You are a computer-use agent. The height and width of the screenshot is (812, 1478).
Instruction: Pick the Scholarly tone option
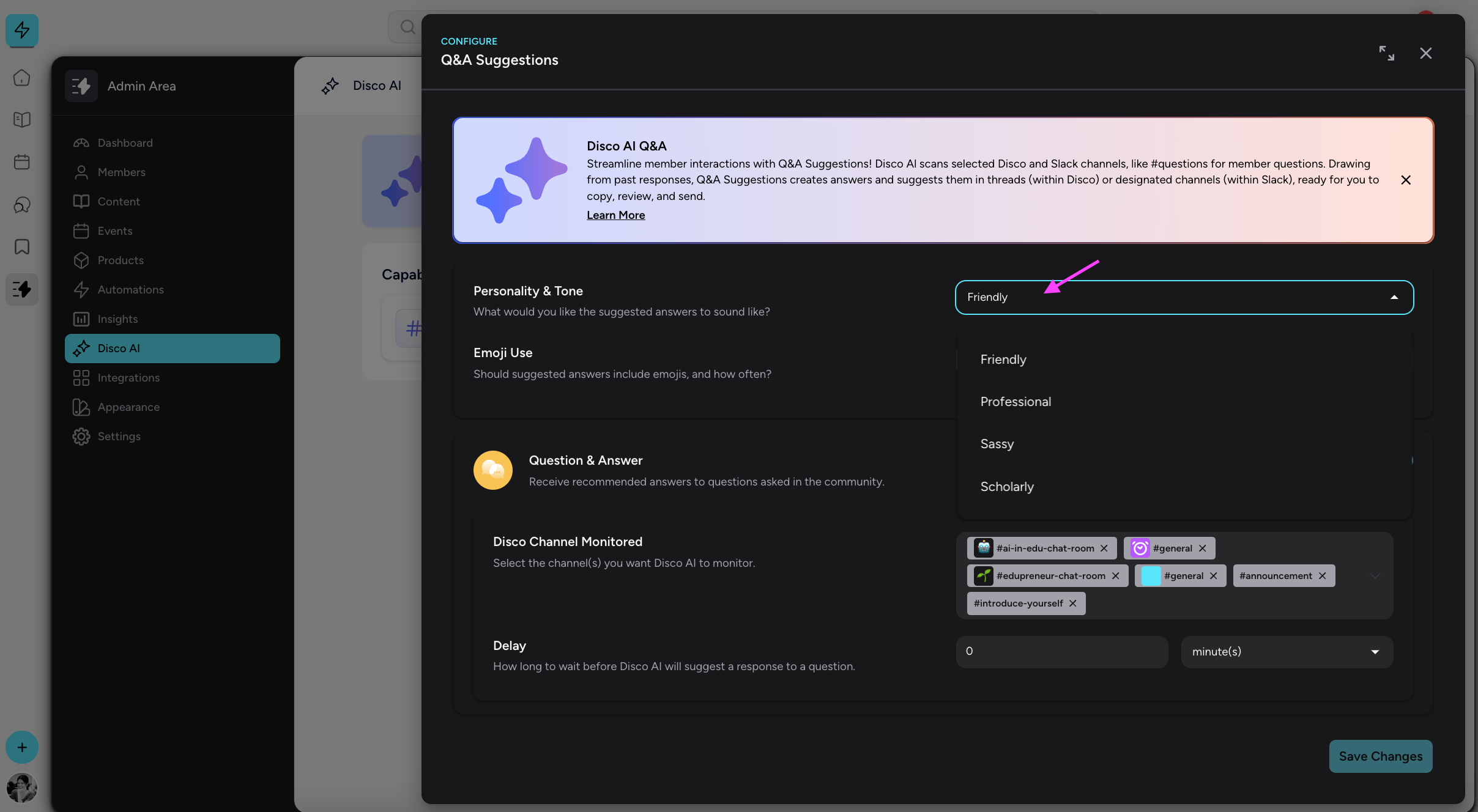1007,487
